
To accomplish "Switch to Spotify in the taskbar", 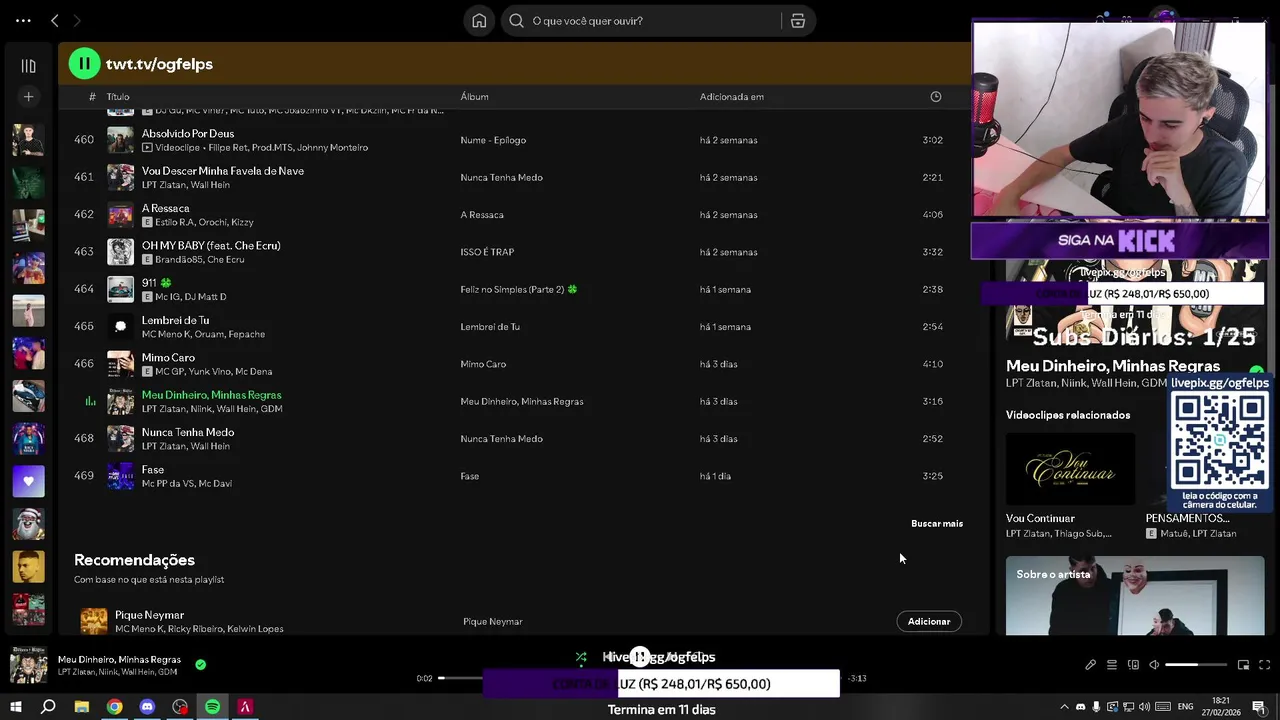I will 212,707.
